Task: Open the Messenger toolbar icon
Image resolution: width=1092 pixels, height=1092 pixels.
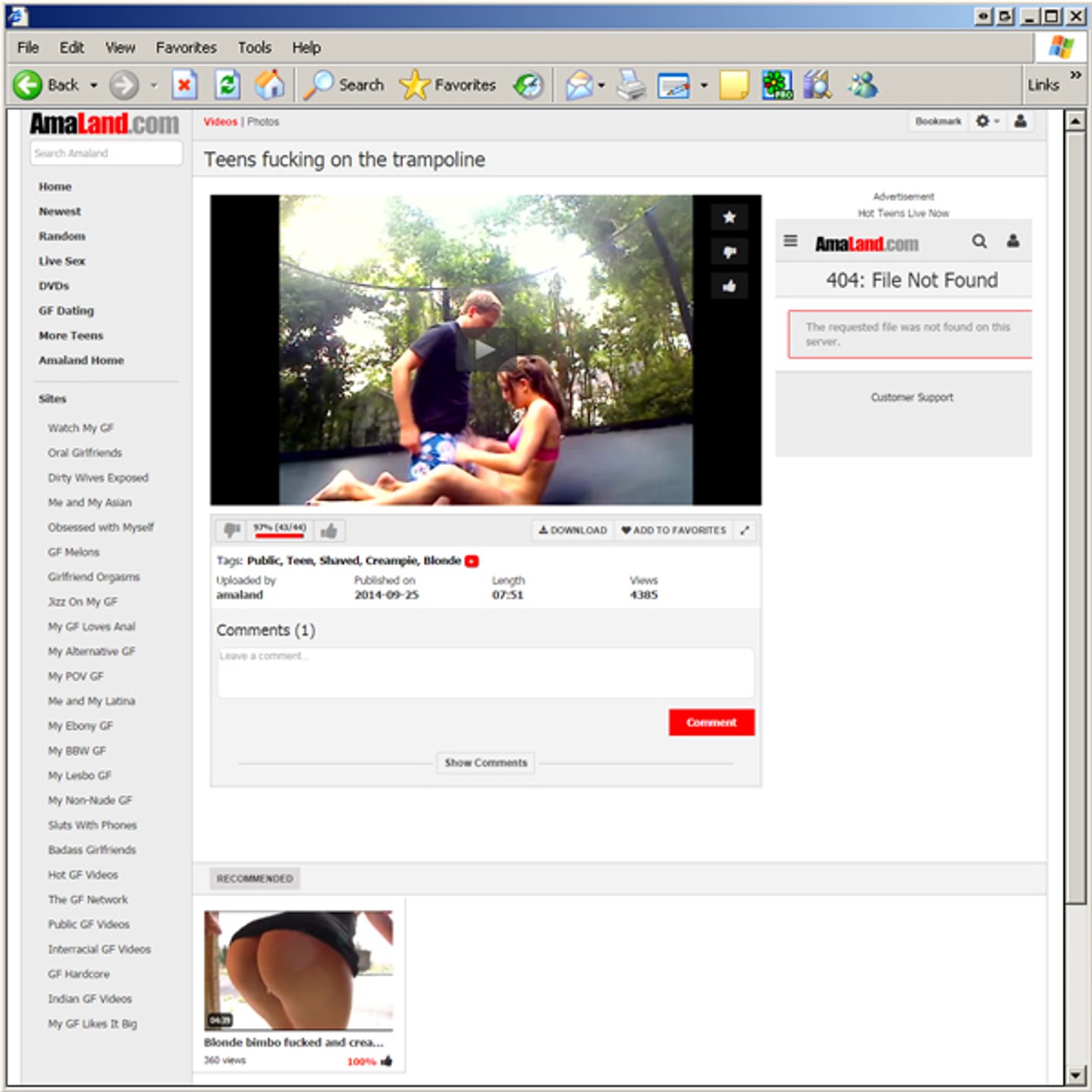Action: point(863,85)
